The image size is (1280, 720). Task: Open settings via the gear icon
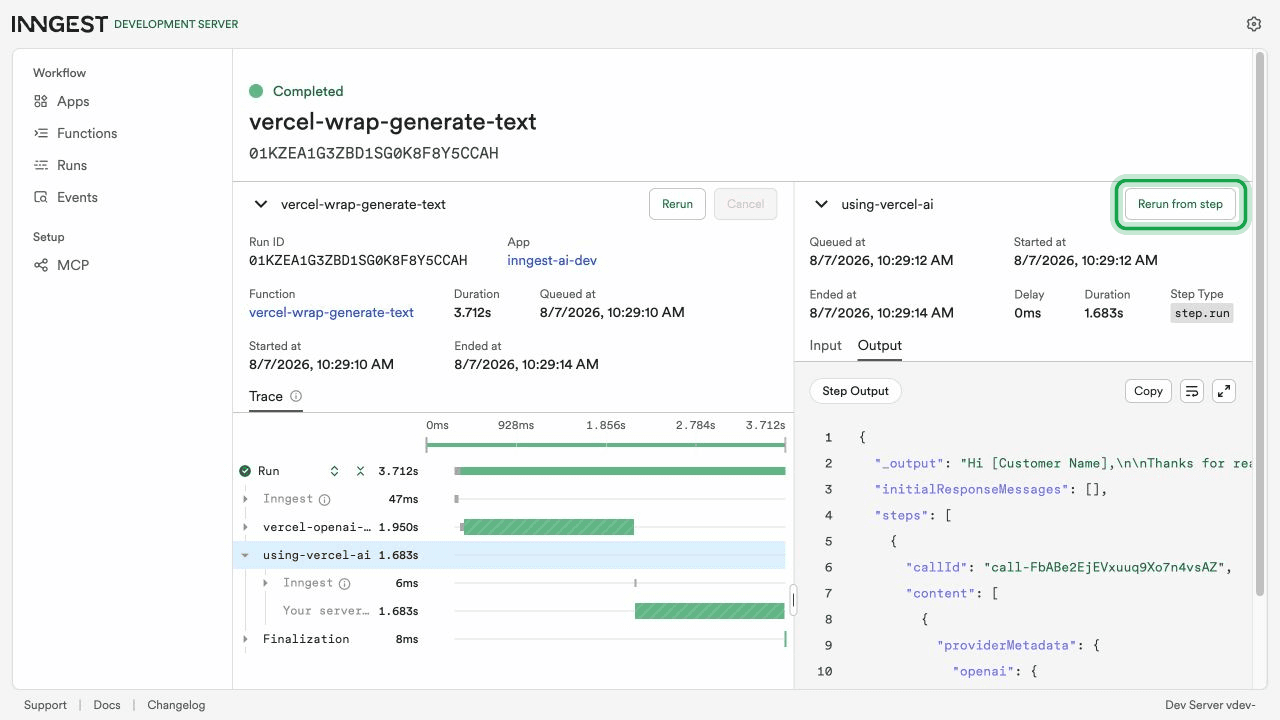[x=1254, y=24]
